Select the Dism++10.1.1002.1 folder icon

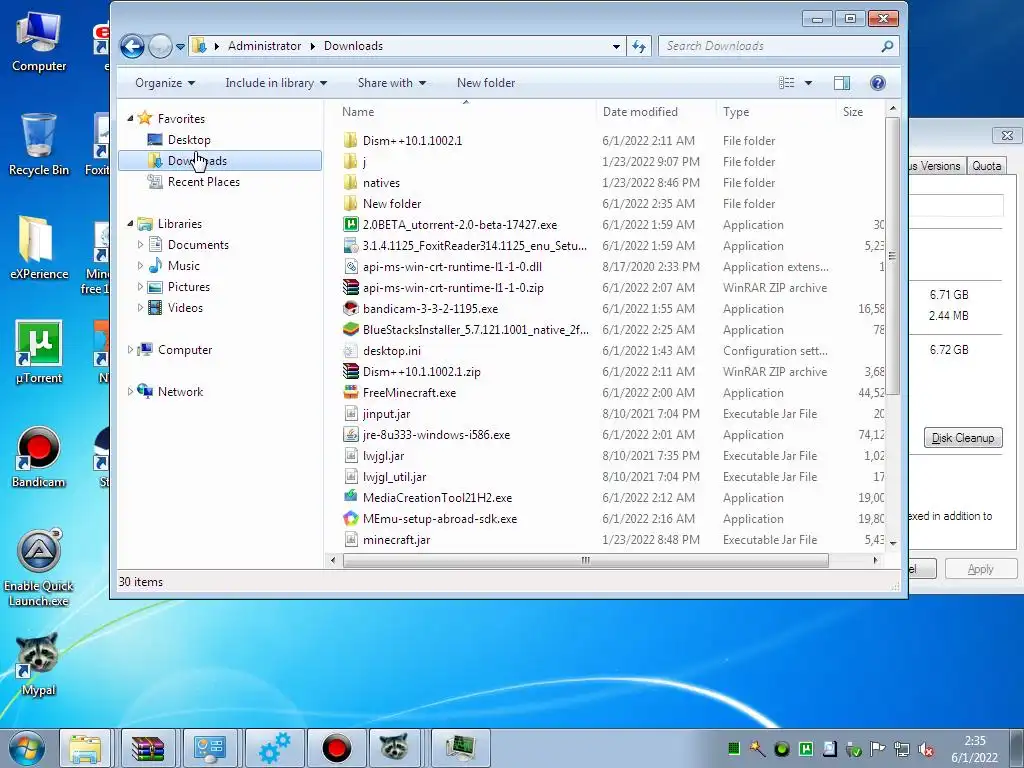[x=351, y=140]
